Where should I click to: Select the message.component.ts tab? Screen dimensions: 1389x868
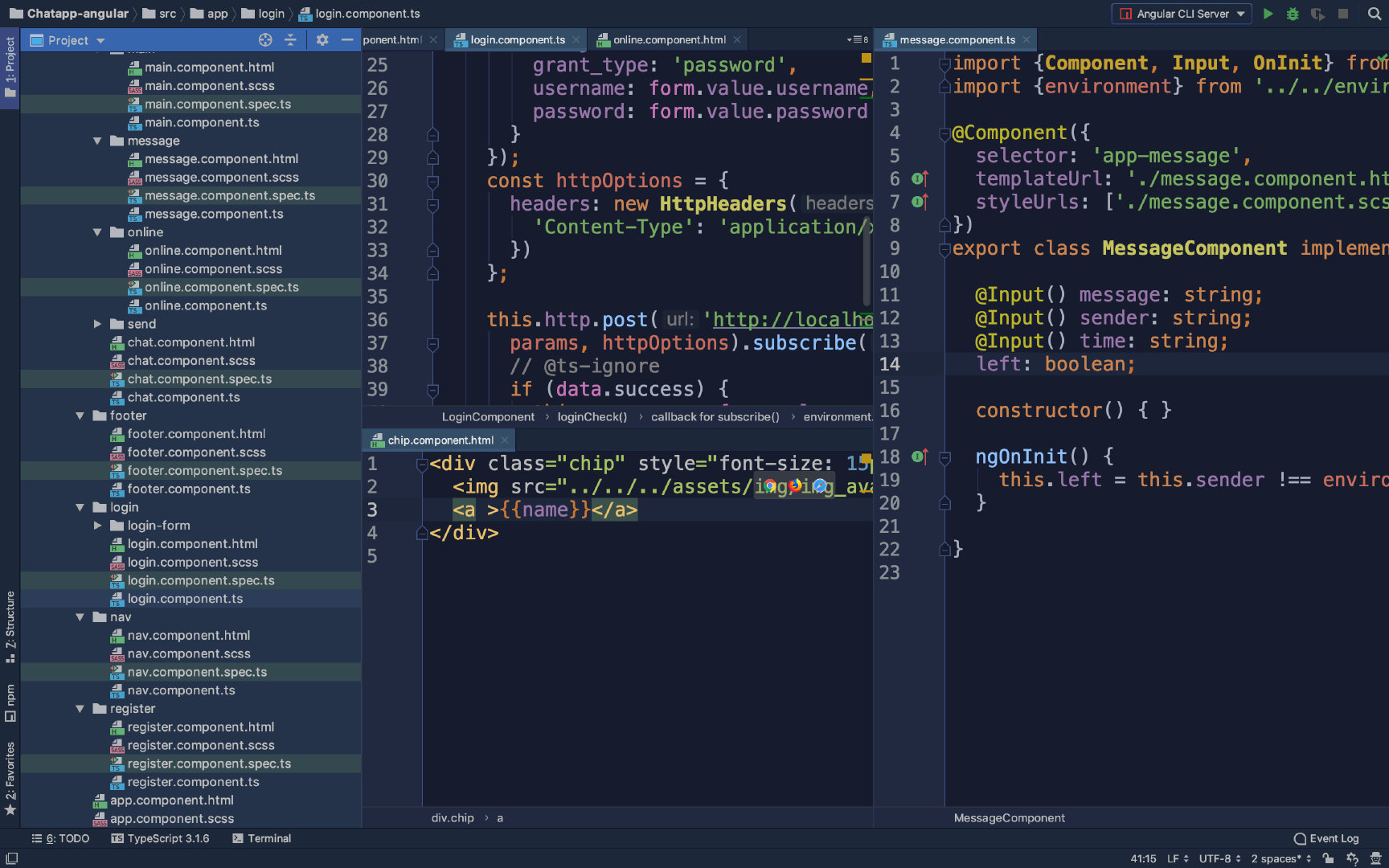click(957, 39)
